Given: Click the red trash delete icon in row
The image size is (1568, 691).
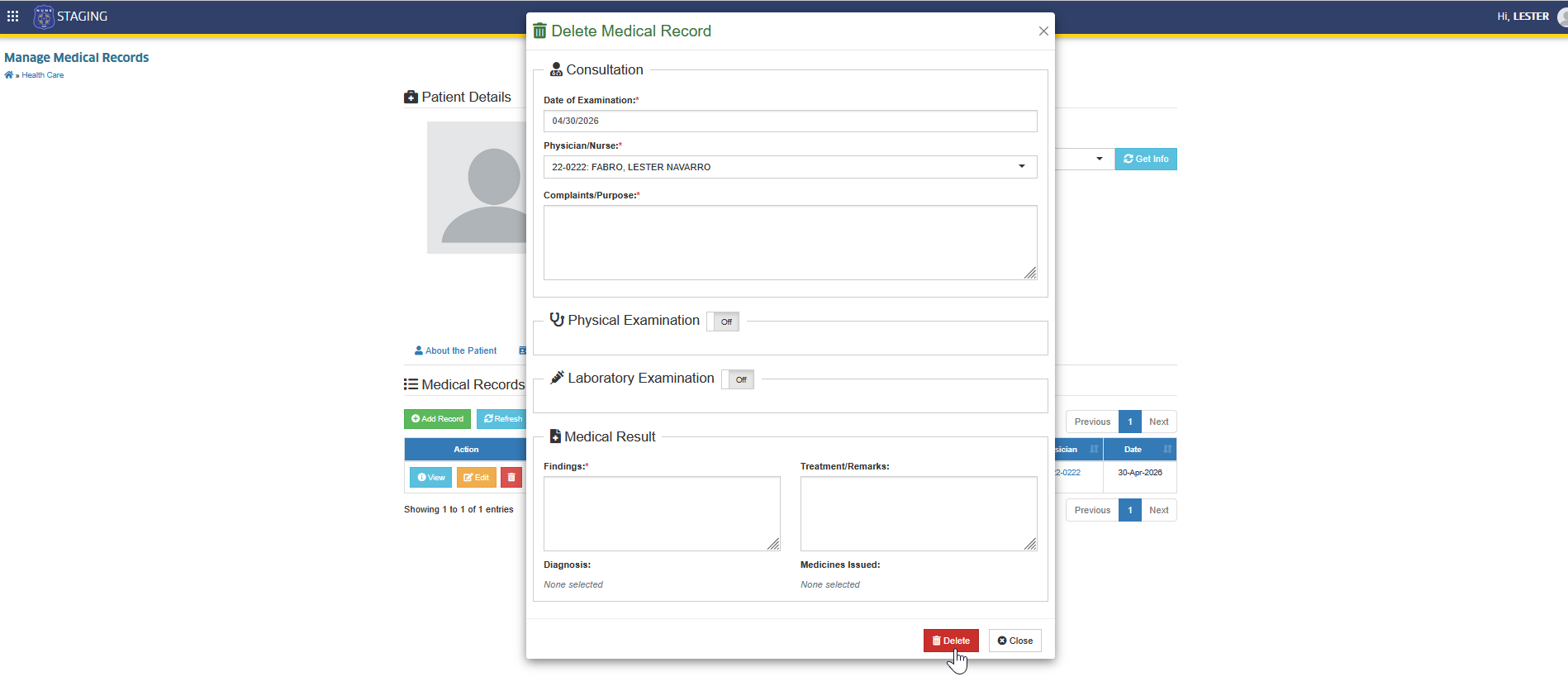Looking at the screenshot, I should (x=511, y=478).
